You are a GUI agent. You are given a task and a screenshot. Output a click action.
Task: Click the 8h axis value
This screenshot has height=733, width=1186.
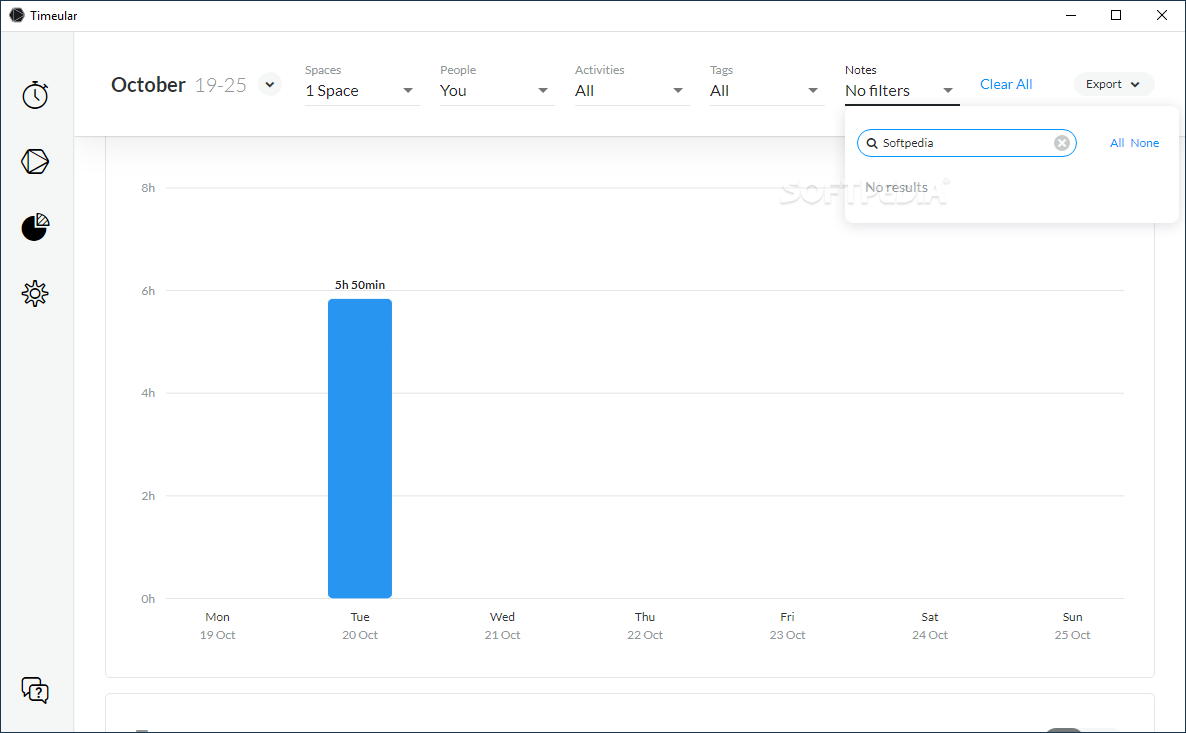pyautogui.click(x=148, y=188)
